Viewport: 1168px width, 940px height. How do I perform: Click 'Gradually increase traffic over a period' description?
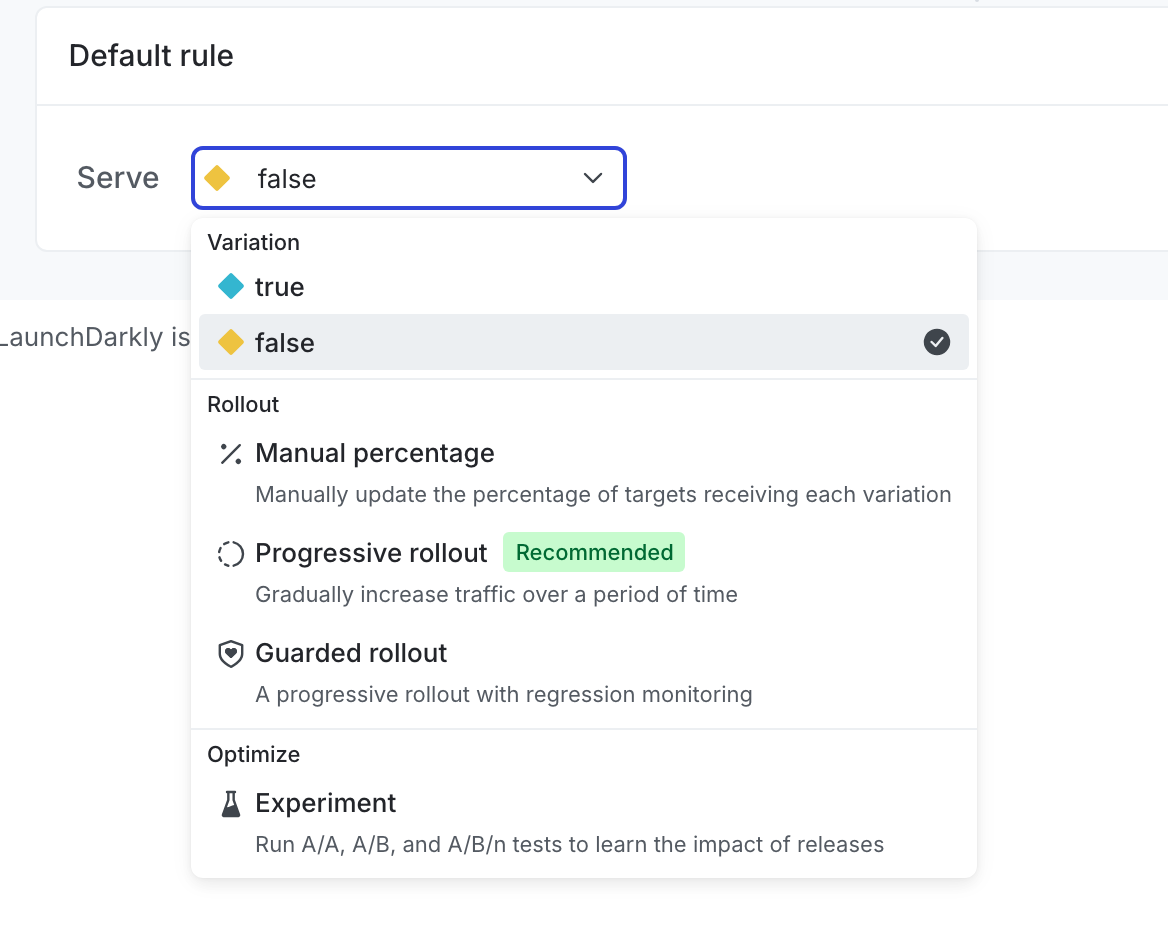tap(496, 594)
